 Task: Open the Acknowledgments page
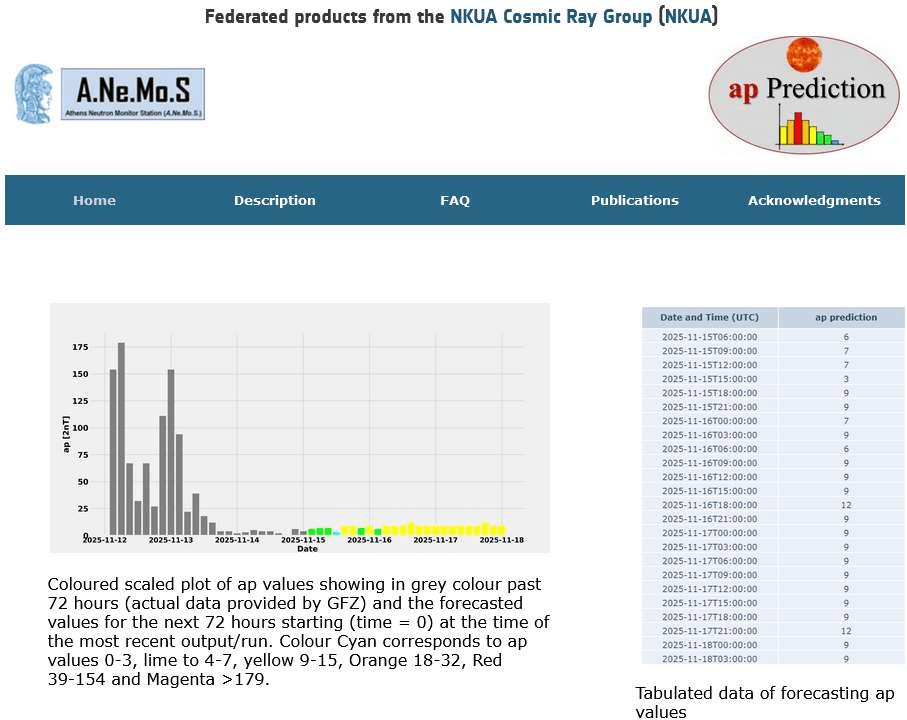[814, 200]
